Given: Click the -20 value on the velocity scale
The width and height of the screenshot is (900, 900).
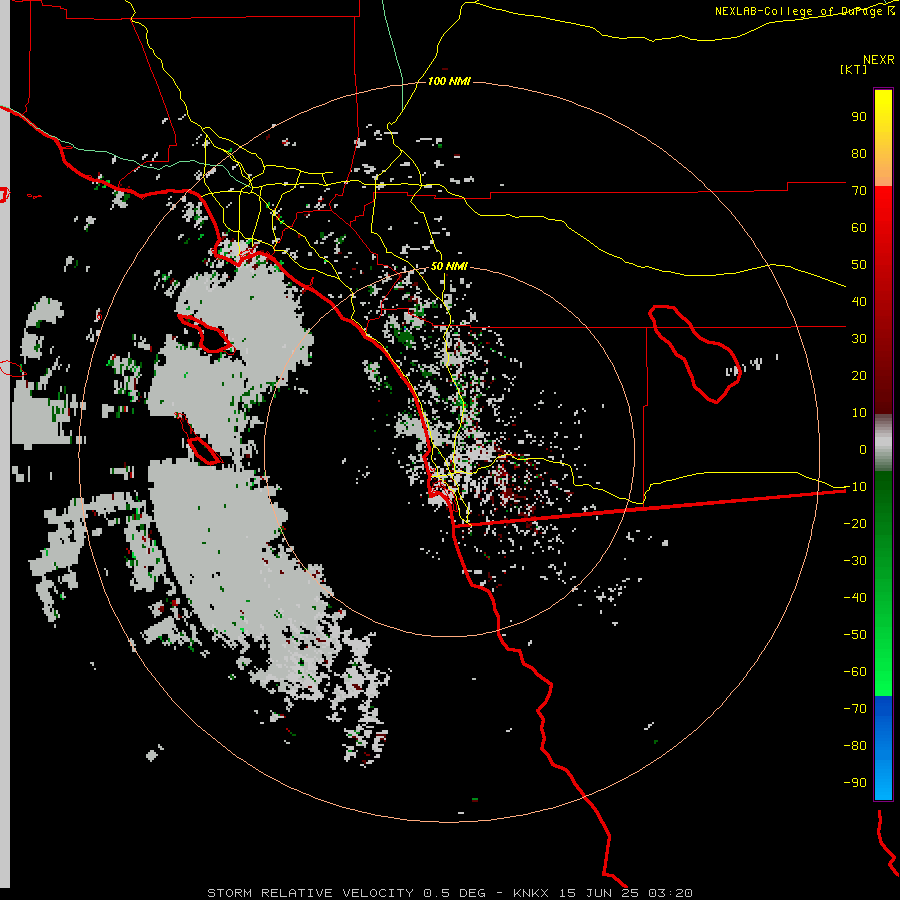Looking at the screenshot, I should 855,524.
